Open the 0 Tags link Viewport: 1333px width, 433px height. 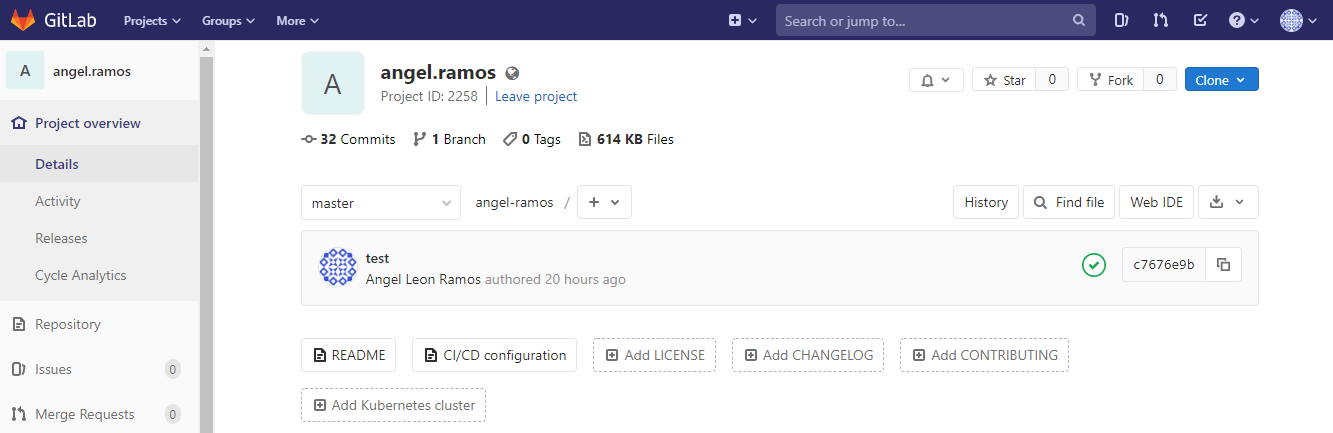[532, 139]
